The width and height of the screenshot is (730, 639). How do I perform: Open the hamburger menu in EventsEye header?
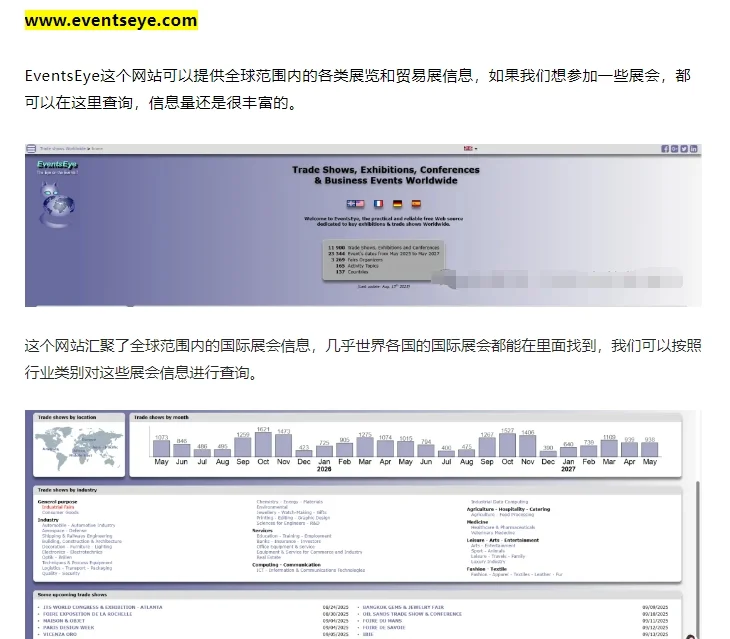(31, 149)
